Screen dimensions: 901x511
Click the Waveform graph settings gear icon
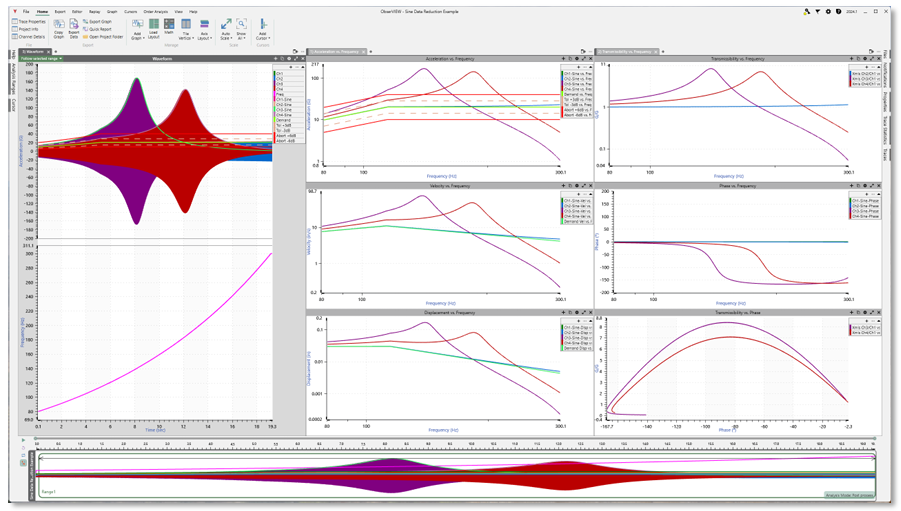(289, 59)
